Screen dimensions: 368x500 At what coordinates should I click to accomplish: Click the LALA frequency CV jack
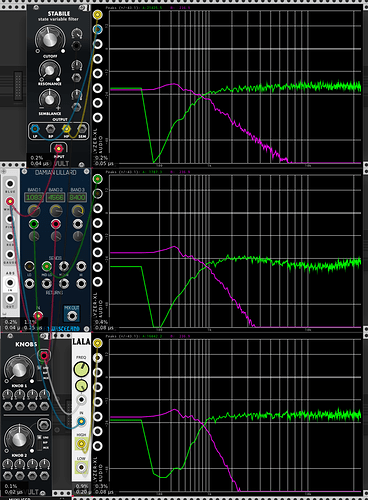click(x=81, y=400)
